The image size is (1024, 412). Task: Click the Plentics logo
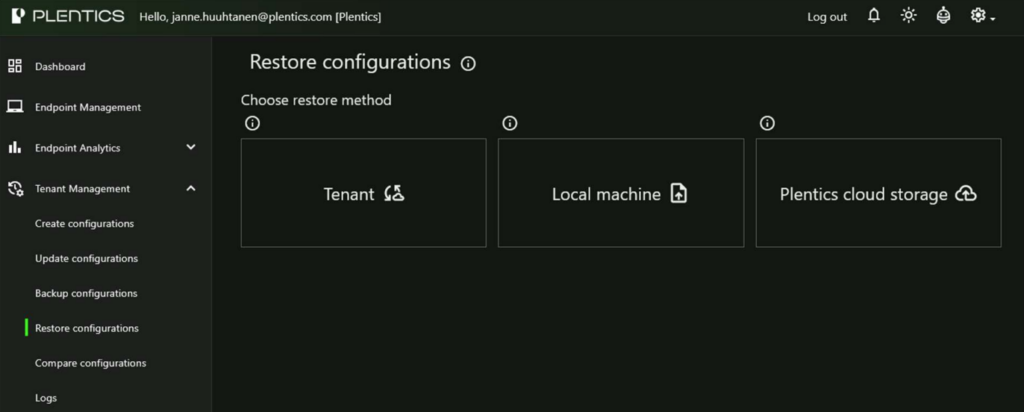(x=68, y=16)
